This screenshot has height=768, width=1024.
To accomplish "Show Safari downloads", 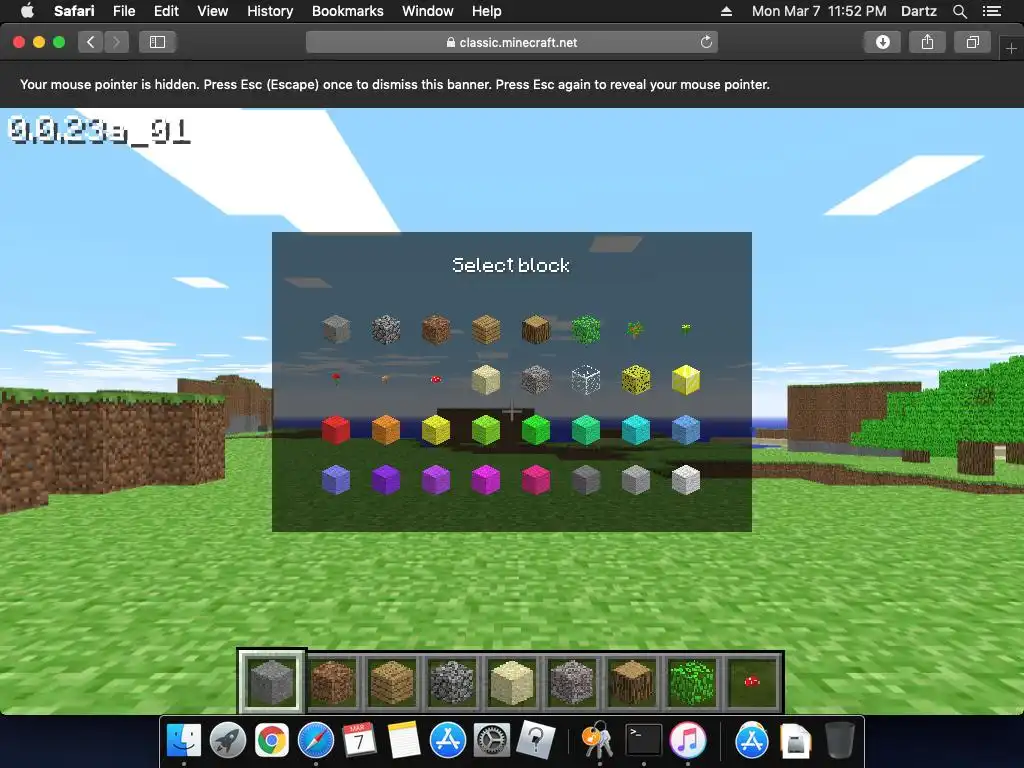I will 882,42.
